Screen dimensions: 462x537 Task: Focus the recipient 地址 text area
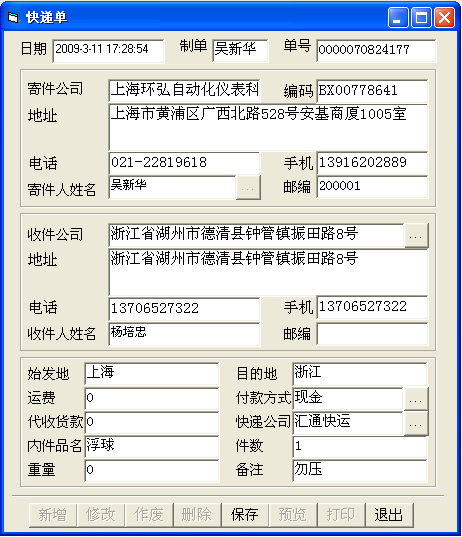(x=268, y=272)
